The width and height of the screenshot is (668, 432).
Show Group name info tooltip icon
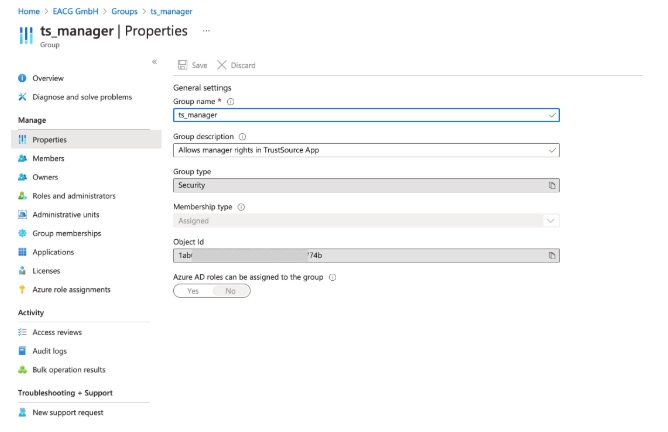point(230,101)
